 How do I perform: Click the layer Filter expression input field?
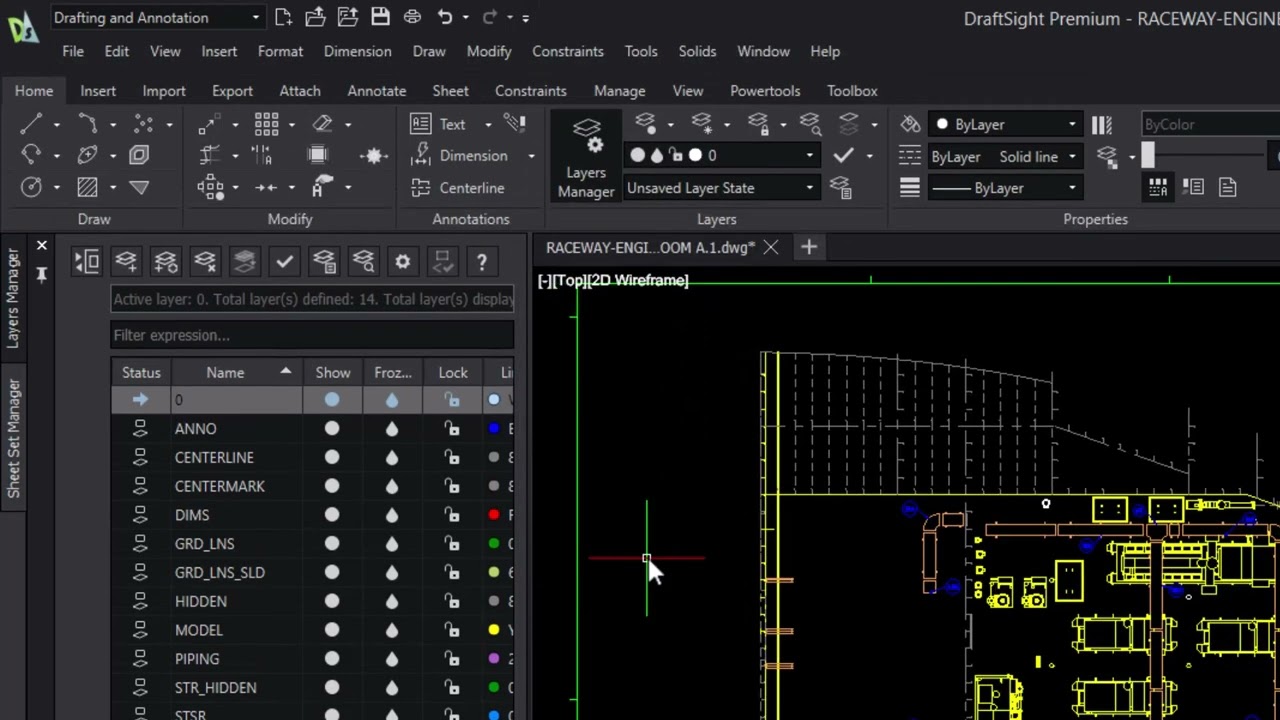tap(312, 335)
